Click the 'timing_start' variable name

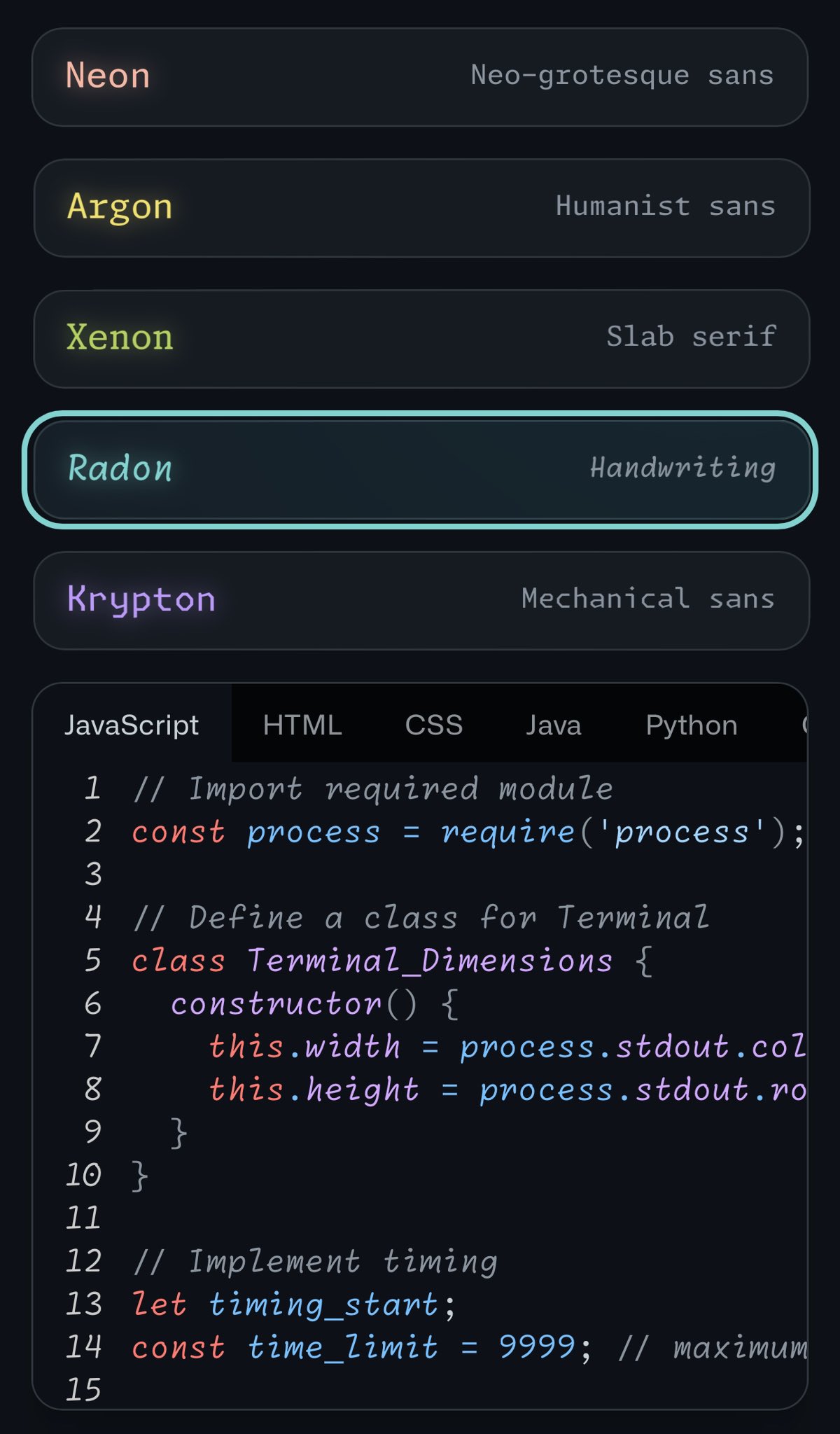(323, 1304)
